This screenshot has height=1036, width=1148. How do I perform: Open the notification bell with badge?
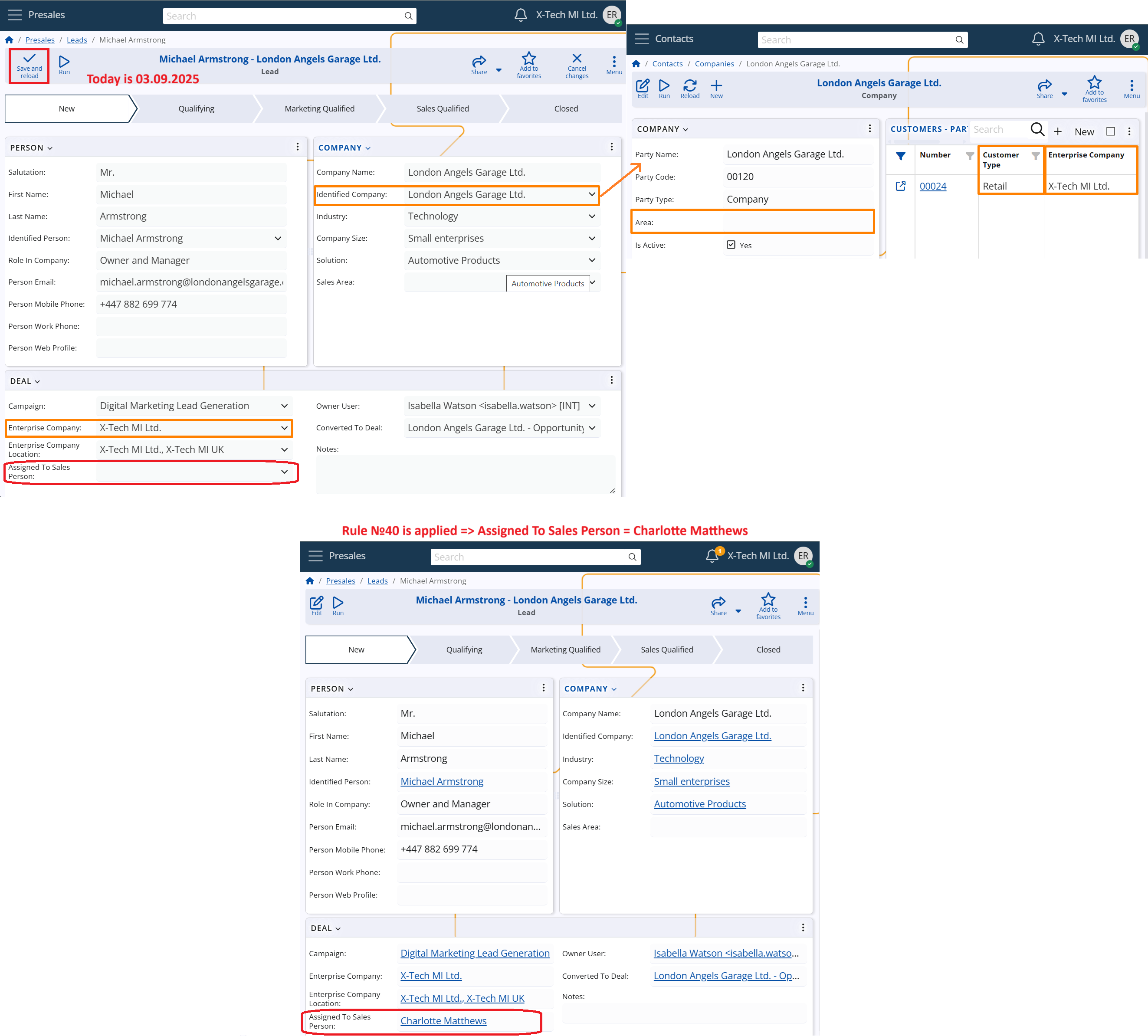click(x=712, y=556)
